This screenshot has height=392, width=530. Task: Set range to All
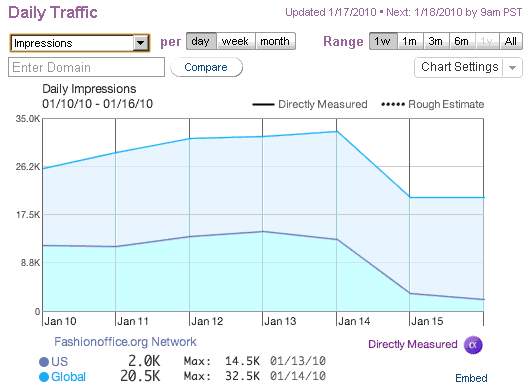point(511,41)
